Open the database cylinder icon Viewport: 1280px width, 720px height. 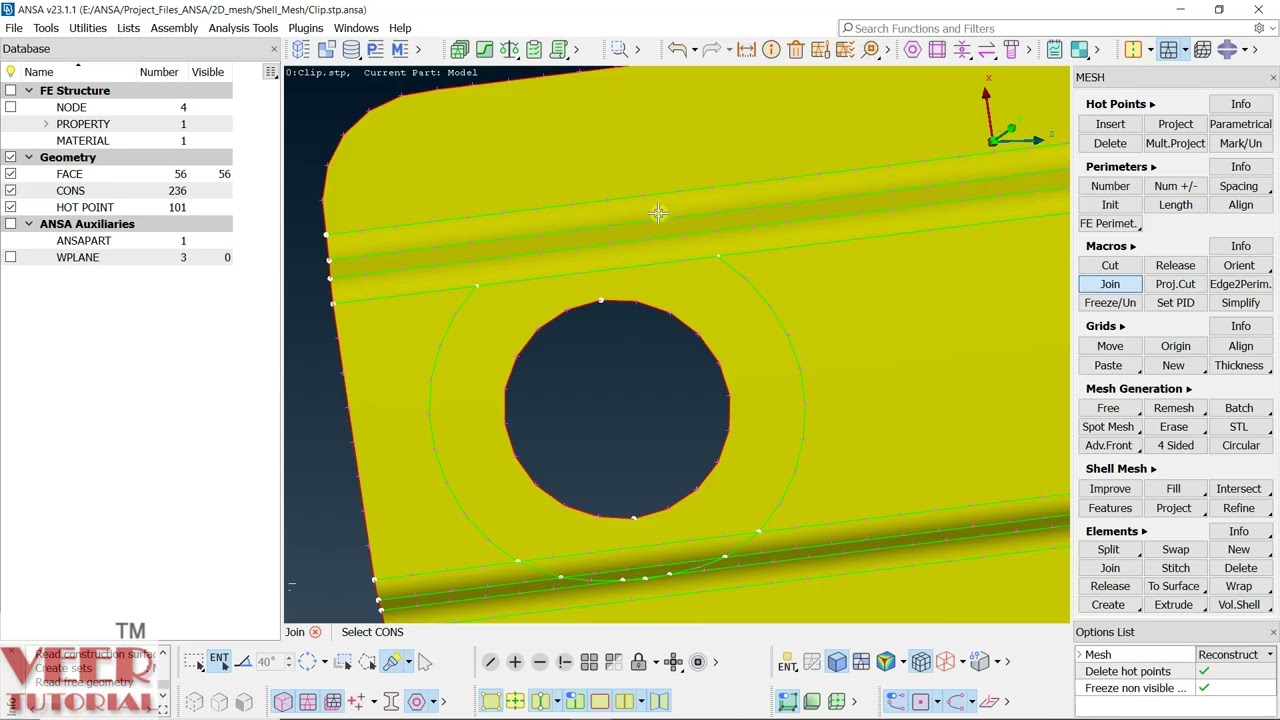coord(351,49)
